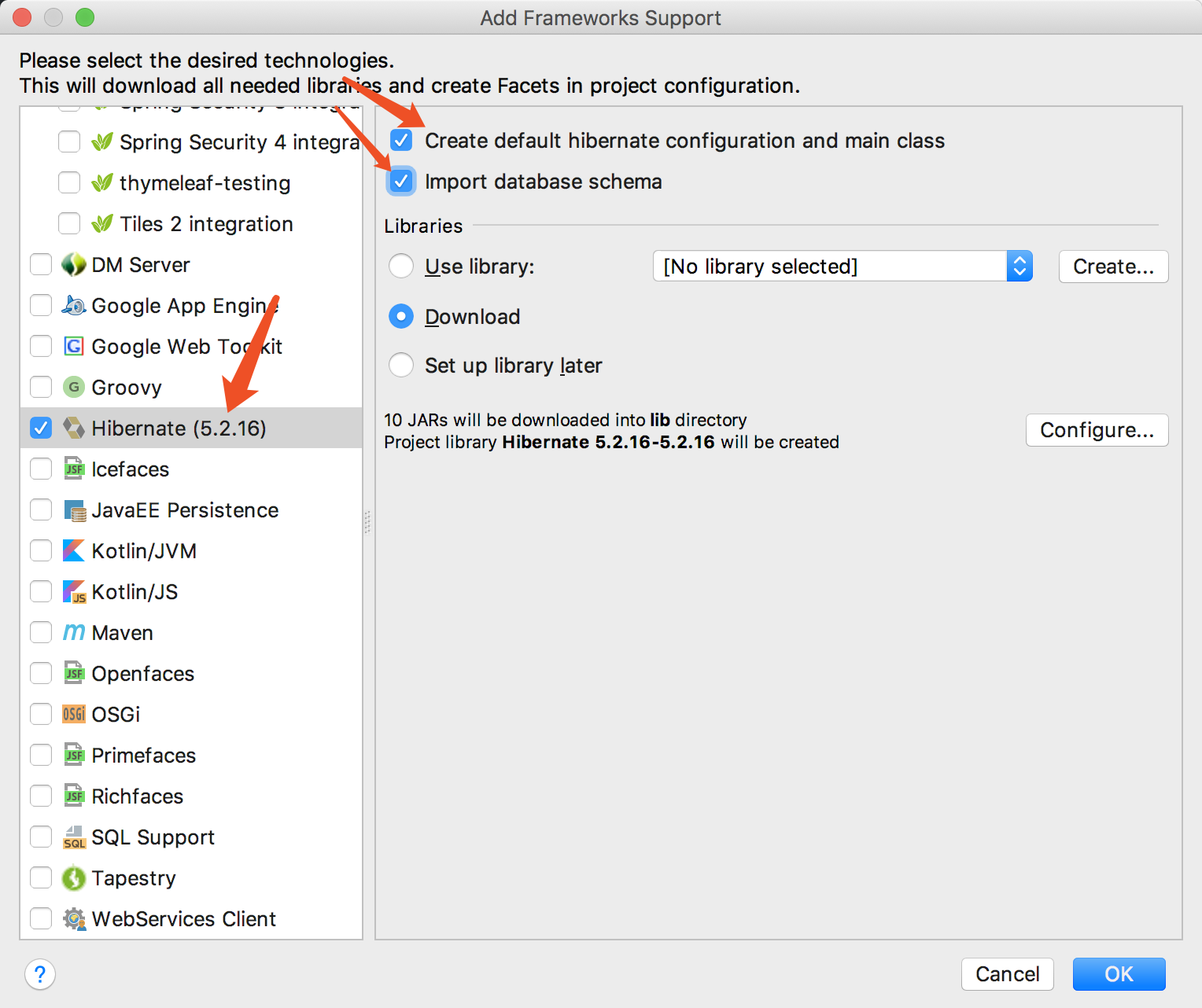Uncheck Create default hibernate configuration checkbox
1202x1008 pixels.
point(401,141)
